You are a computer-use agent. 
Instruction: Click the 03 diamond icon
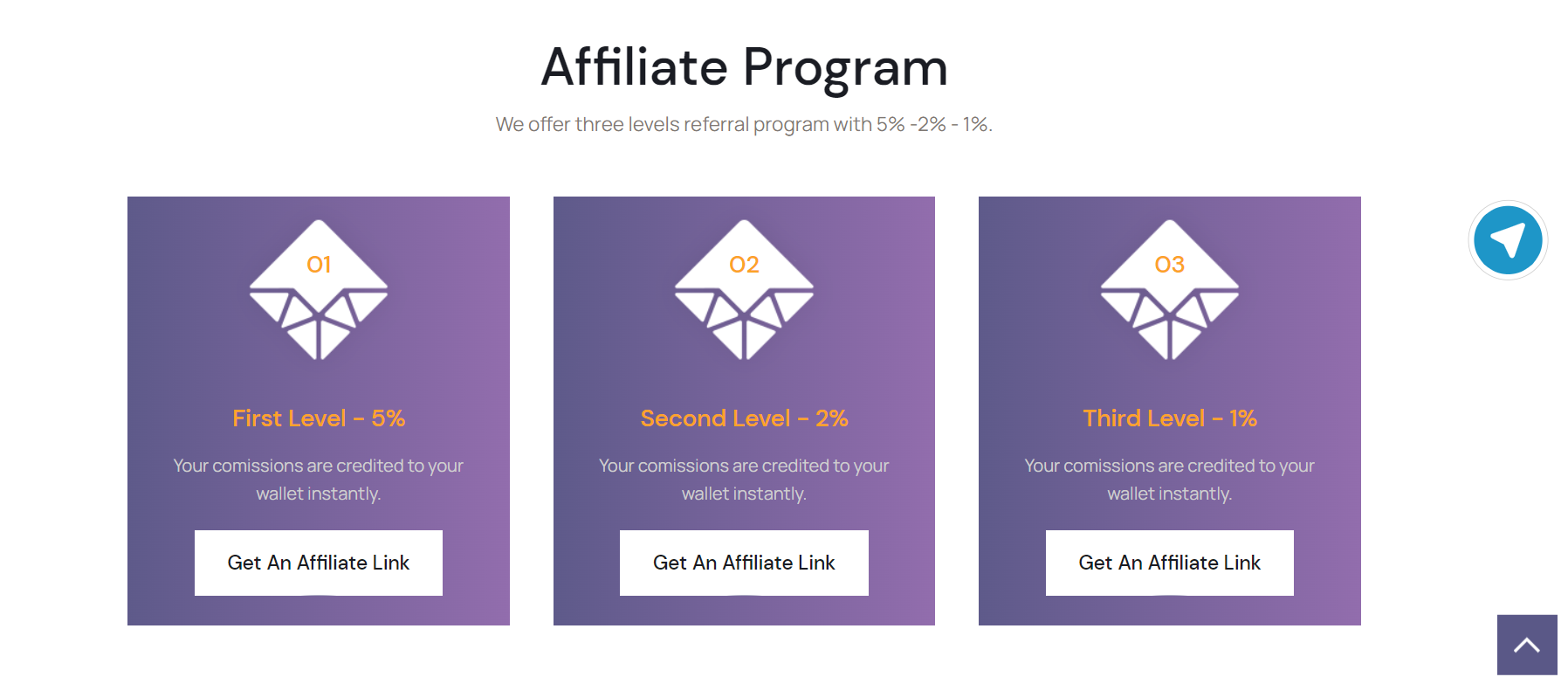pyautogui.click(x=1170, y=290)
